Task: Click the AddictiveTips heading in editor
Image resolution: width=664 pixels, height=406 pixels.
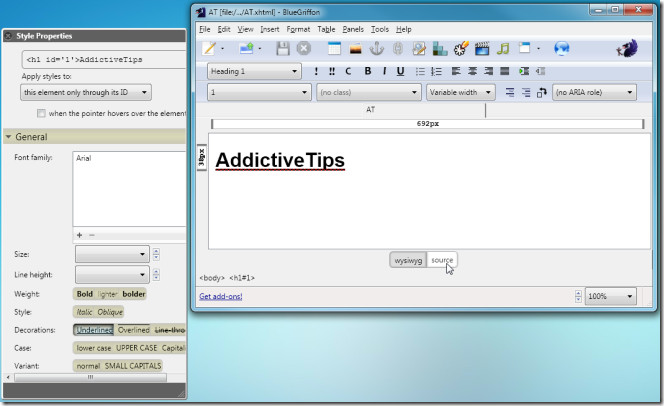Action: [x=280, y=160]
